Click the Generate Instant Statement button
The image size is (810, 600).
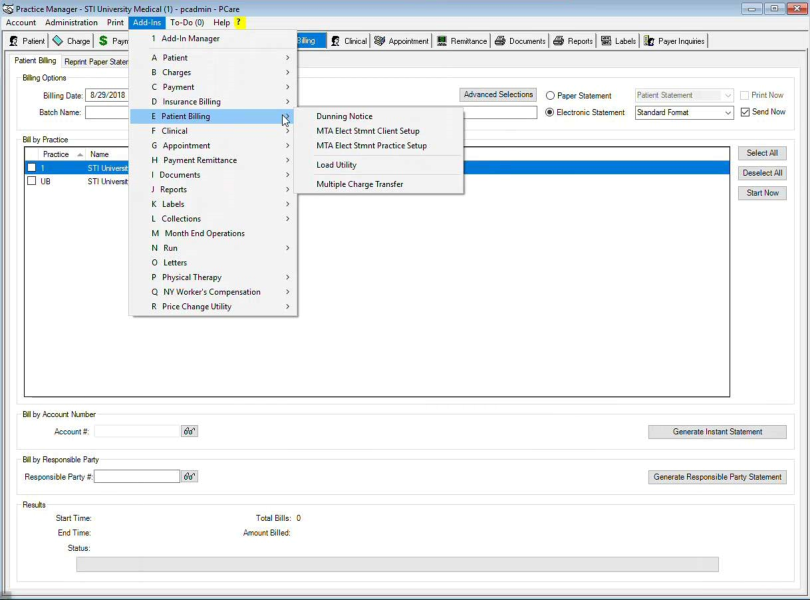[x=717, y=432]
